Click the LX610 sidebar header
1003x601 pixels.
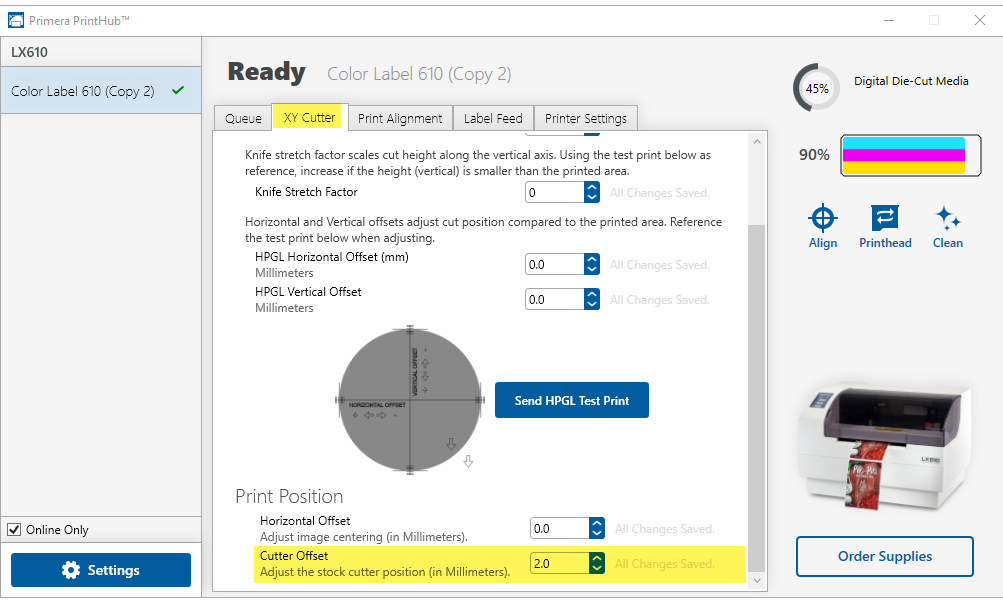tap(101, 52)
